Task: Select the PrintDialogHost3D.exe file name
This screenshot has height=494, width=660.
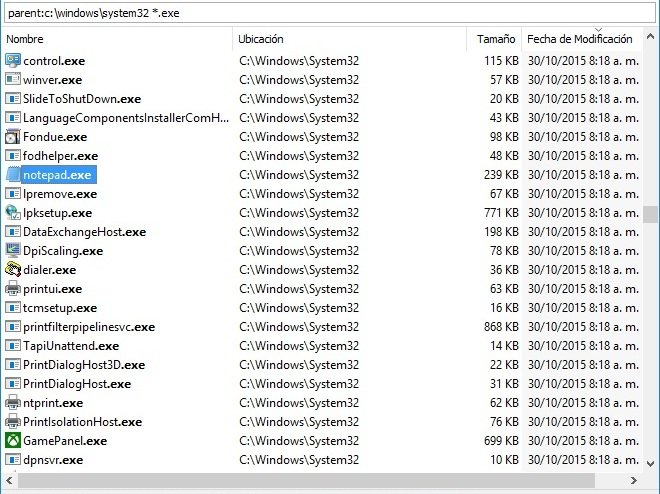Action: pyautogui.click(x=84, y=365)
